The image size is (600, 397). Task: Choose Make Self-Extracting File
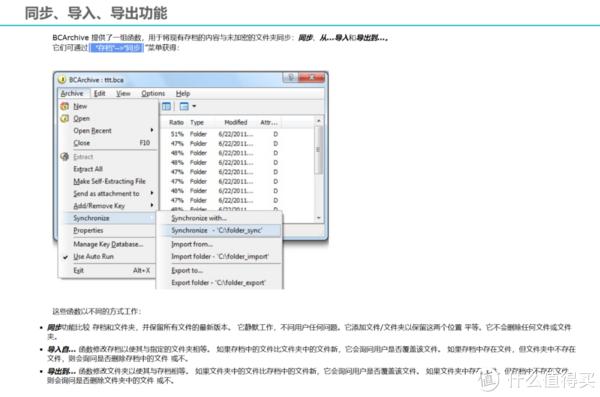click(x=108, y=181)
